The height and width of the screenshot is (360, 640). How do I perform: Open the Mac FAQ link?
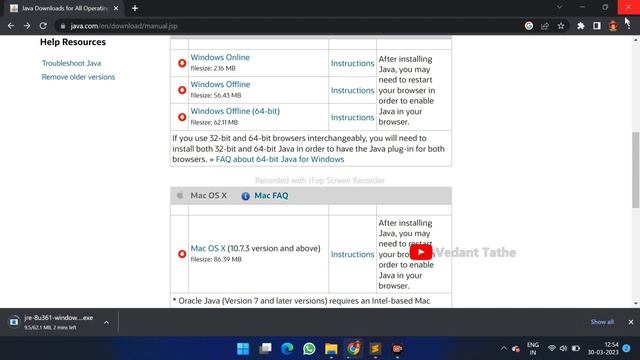coord(271,196)
